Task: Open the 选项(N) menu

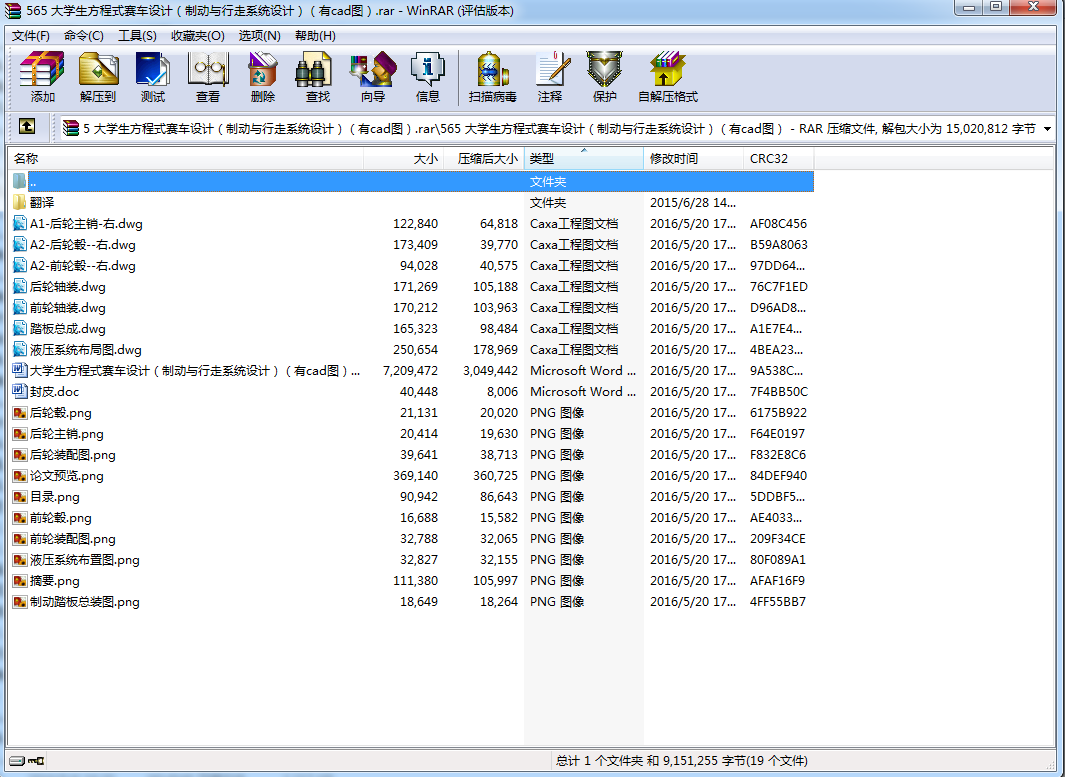Action: pos(259,35)
